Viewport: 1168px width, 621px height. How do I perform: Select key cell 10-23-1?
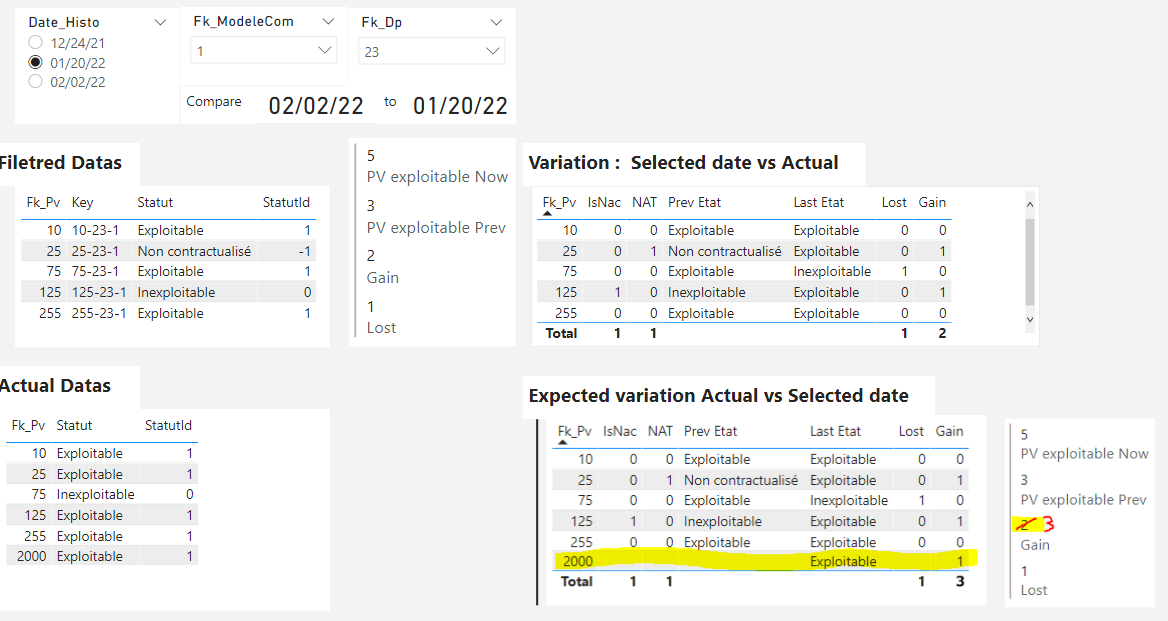coord(95,230)
